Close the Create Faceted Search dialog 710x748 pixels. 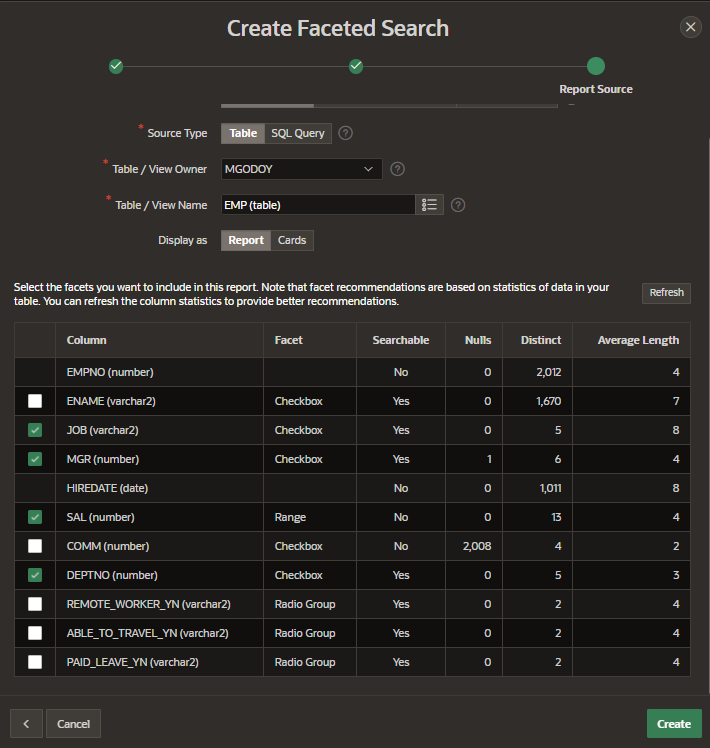point(691,28)
